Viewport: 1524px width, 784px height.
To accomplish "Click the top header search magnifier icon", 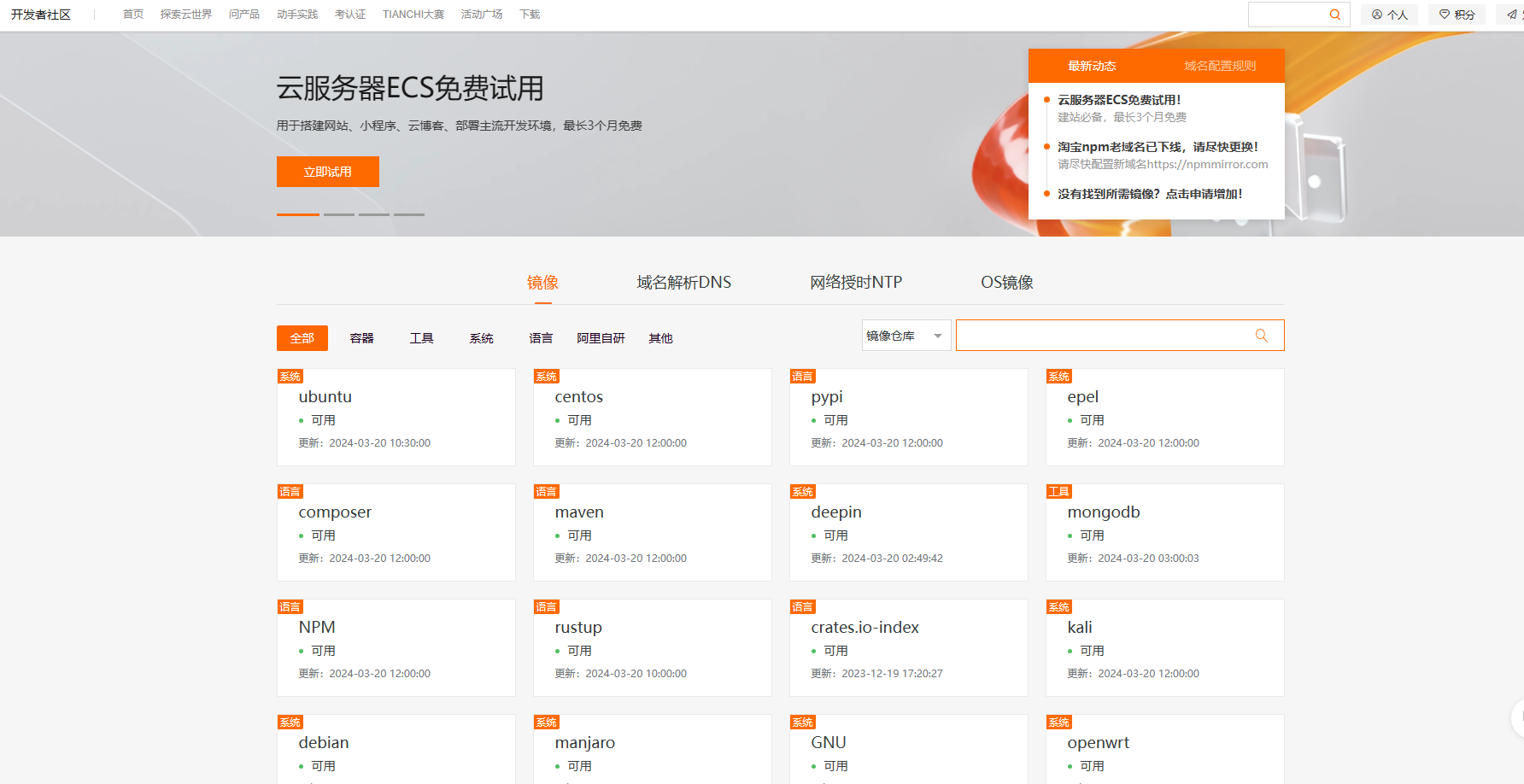I will click(1335, 15).
